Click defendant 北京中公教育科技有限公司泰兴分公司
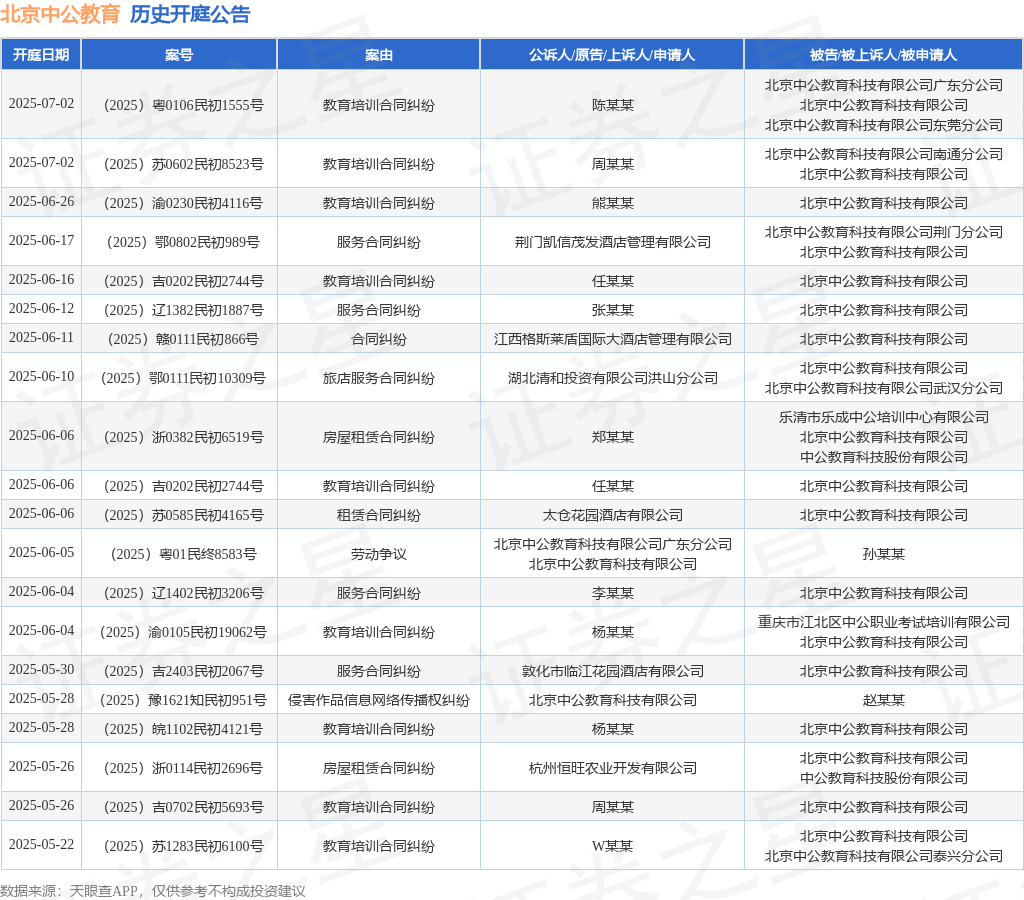Screen dimensions: 1024x900 coord(884,856)
